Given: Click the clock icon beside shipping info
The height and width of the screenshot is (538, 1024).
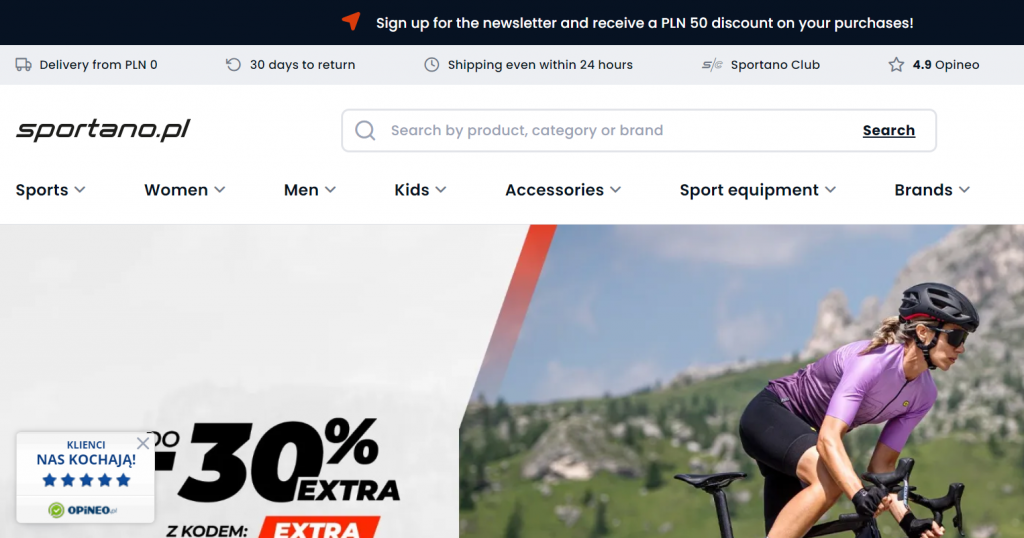Looking at the screenshot, I should click(432, 65).
